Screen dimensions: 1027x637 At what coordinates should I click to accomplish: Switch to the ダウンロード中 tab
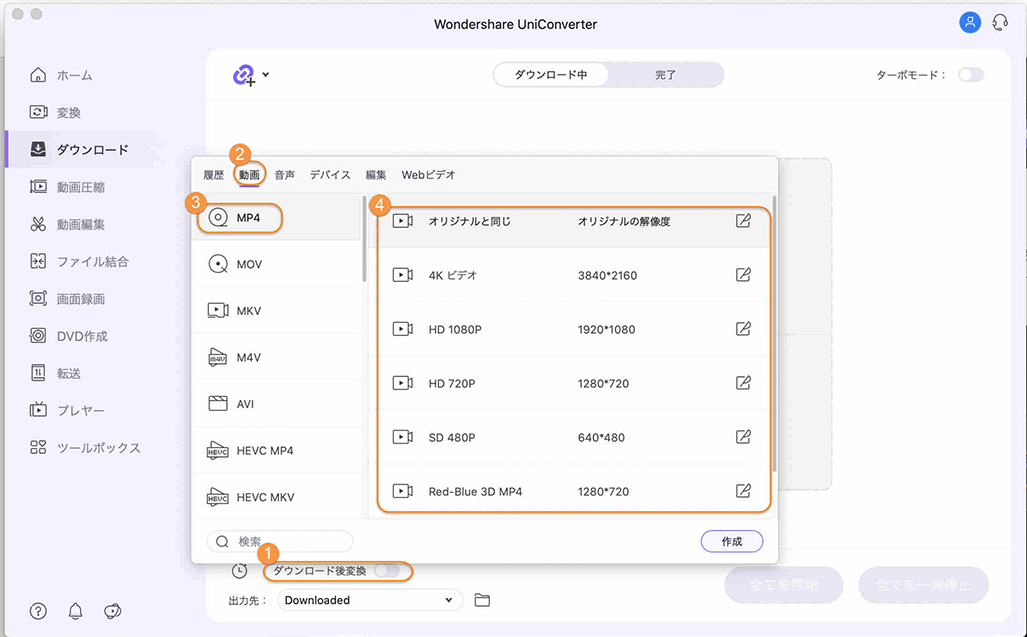coord(550,75)
